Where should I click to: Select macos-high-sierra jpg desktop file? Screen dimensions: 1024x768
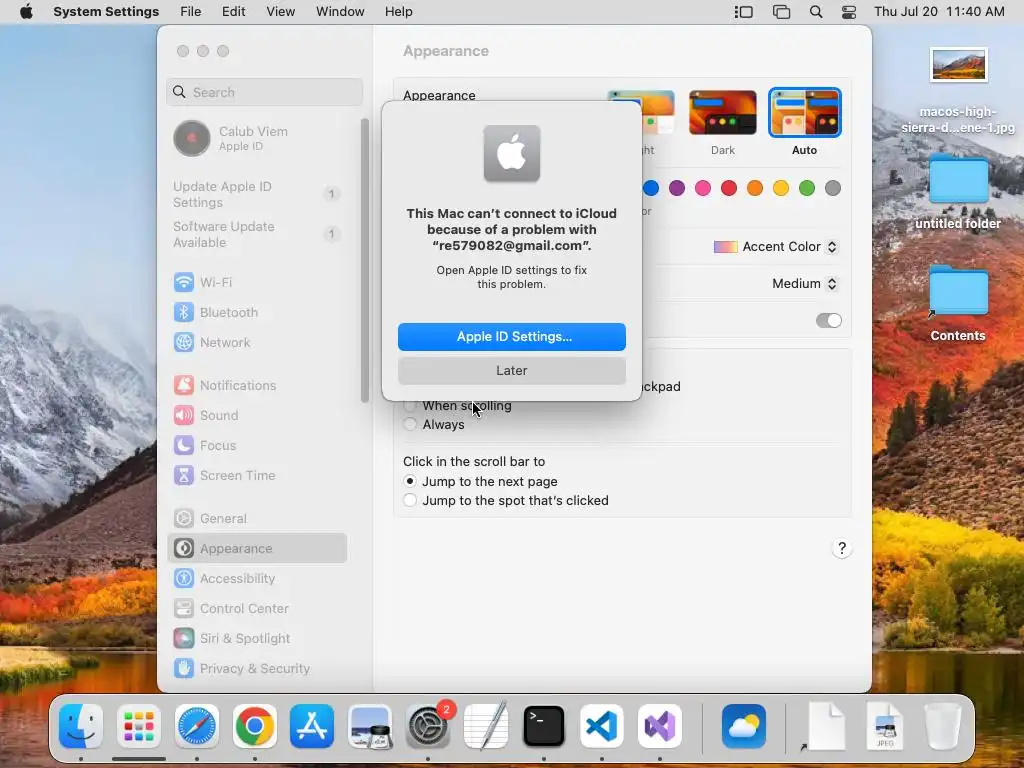click(958, 91)
